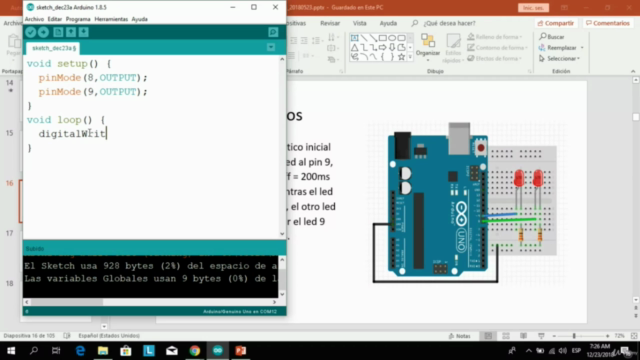Image resolution: width=640 pixels, height=360 pixels.
Task: Switch to PowerPoint in the taskbar
Action: (240, 351)
